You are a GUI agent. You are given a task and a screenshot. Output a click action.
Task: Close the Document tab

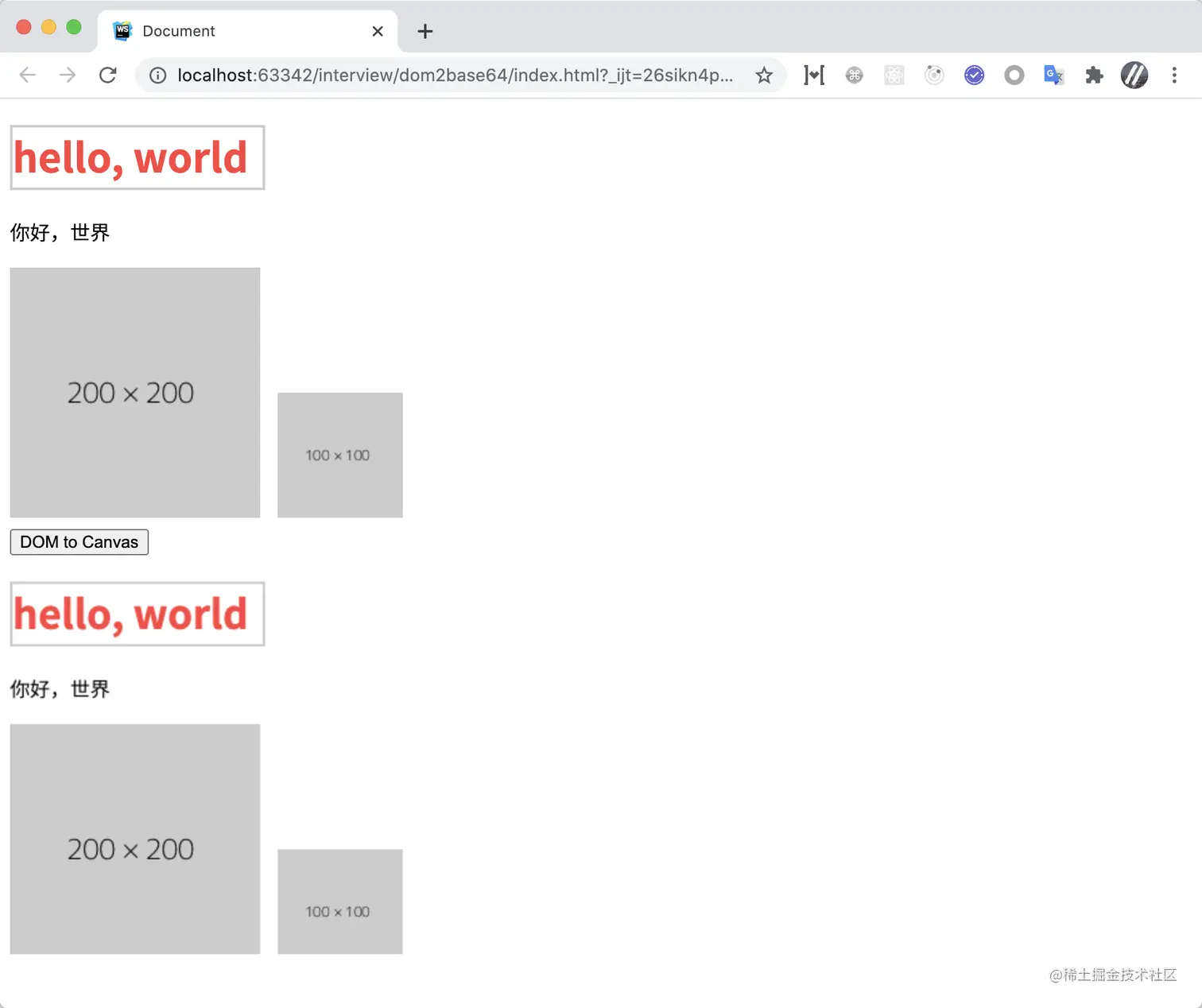(378, 31)
